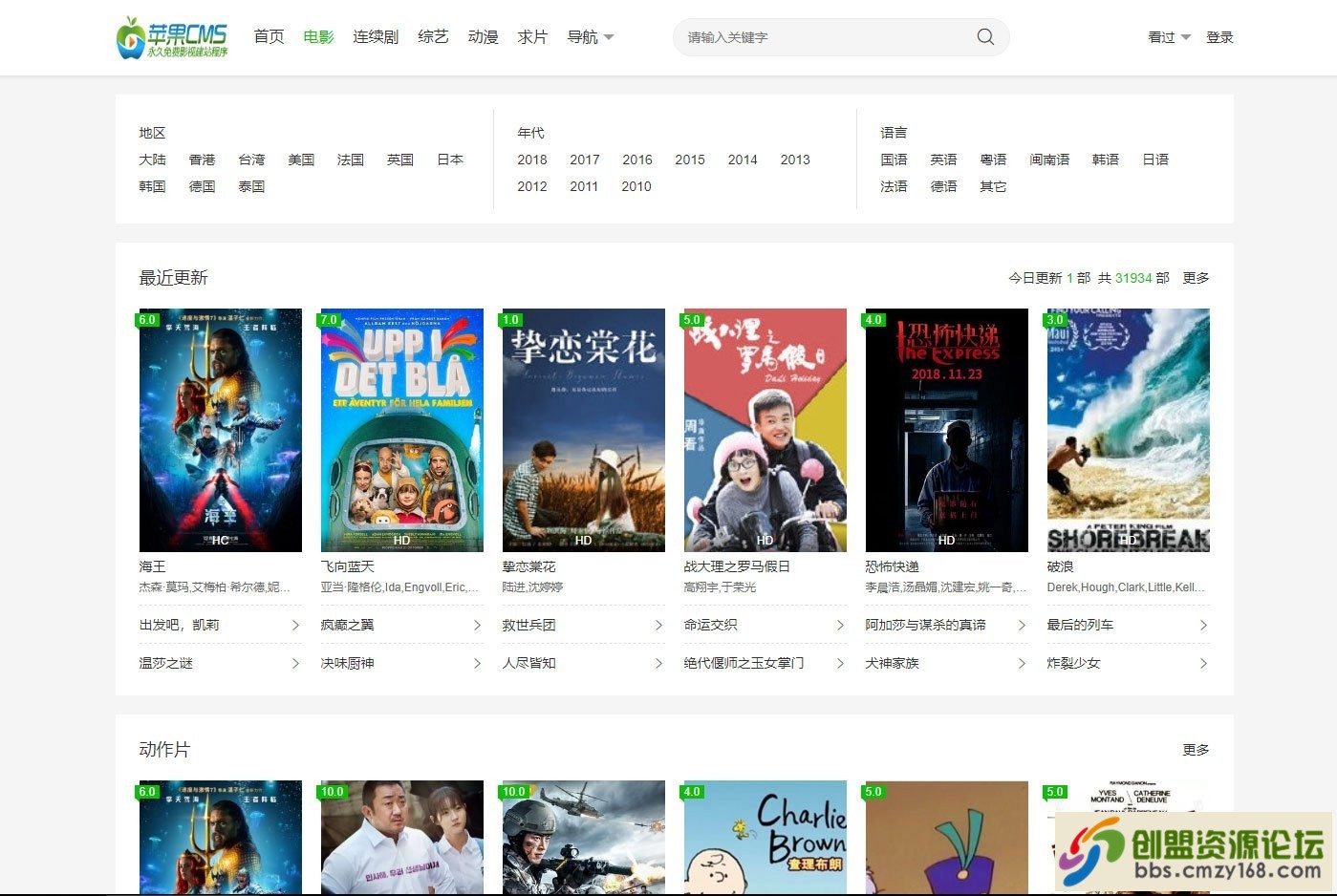Open the 导航 dropdown menu

591,37
